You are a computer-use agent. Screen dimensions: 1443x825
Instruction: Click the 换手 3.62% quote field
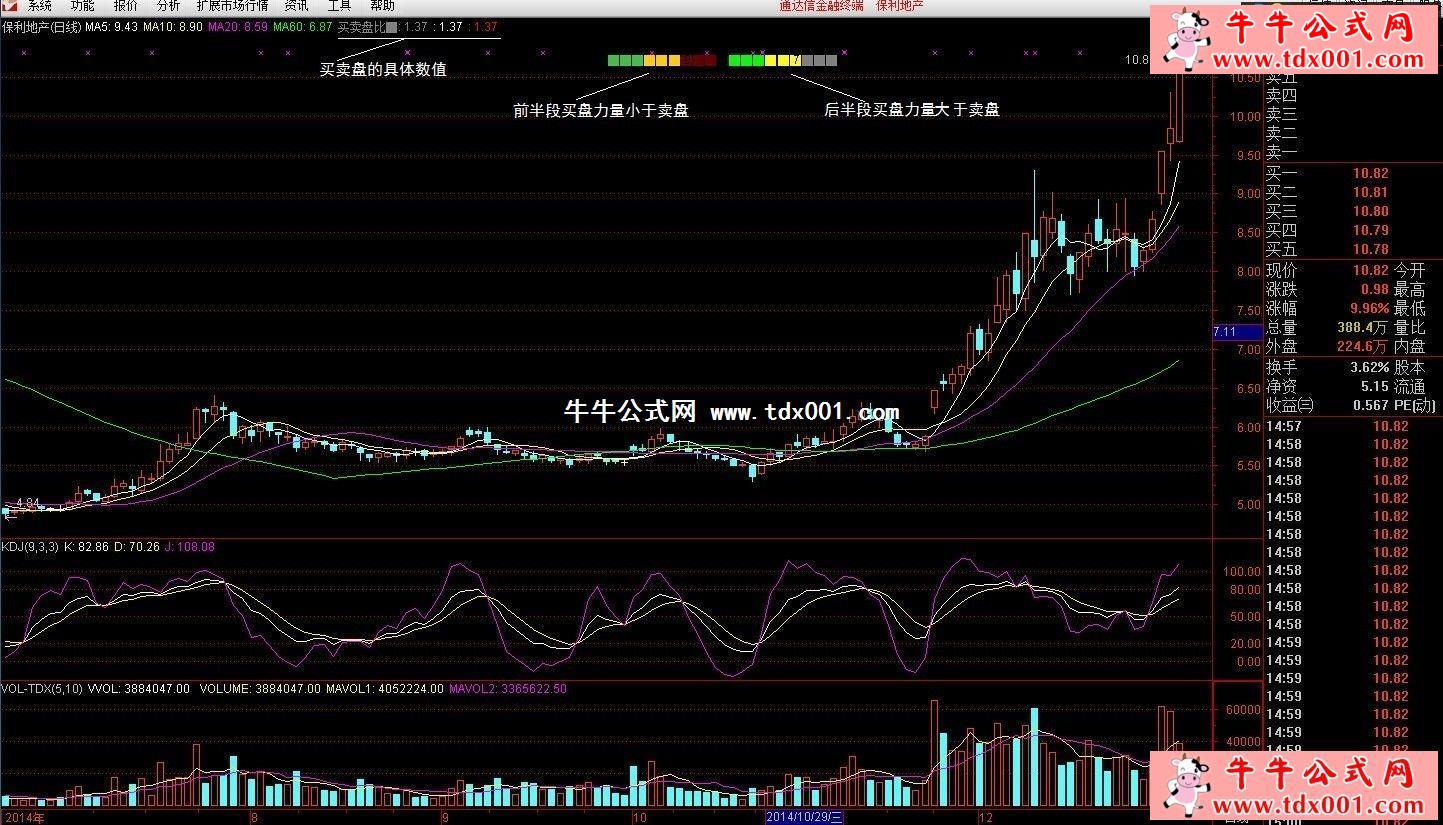click(x=1328, y=367)
